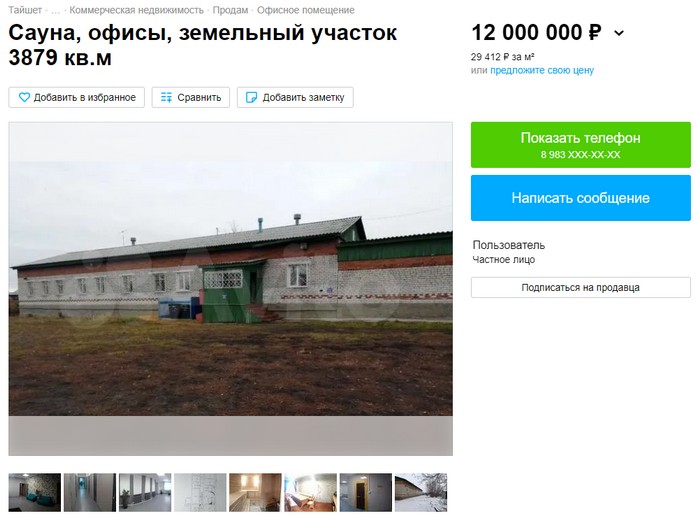Click the note icon in Добавить заметку

[x=251, y=97]
